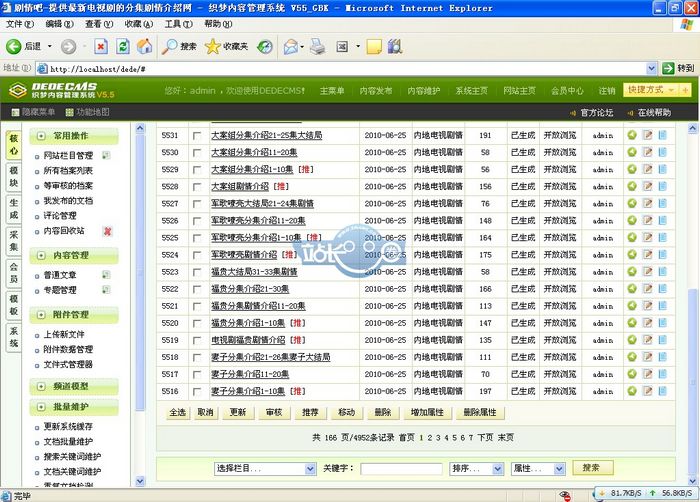Expand the 频道模型 section
Viewport: 700px width, 502px height.
[41, 386]
